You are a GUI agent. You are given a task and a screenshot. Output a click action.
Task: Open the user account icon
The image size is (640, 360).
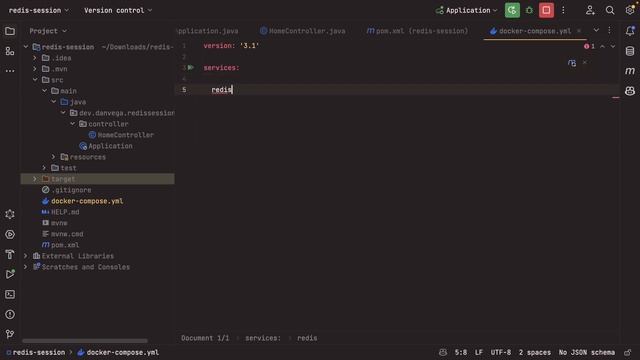590,10
